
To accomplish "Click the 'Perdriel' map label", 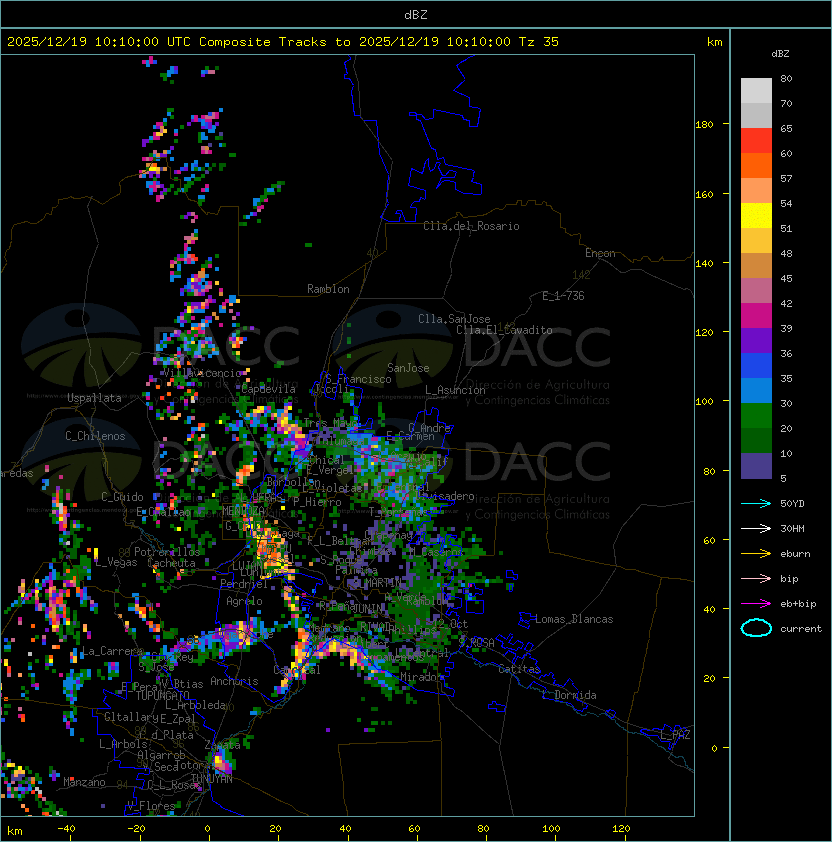I will [x=244, y=584].
